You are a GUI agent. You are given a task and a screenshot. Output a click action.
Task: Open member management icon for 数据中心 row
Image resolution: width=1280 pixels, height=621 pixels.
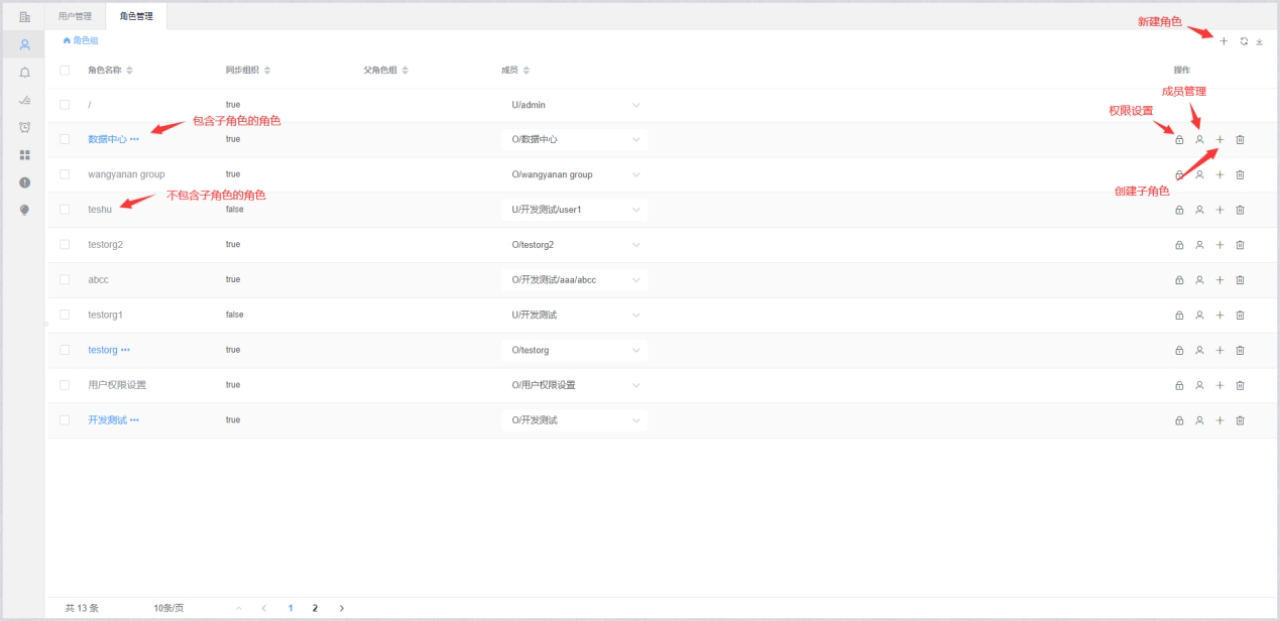click(1199, 140)
